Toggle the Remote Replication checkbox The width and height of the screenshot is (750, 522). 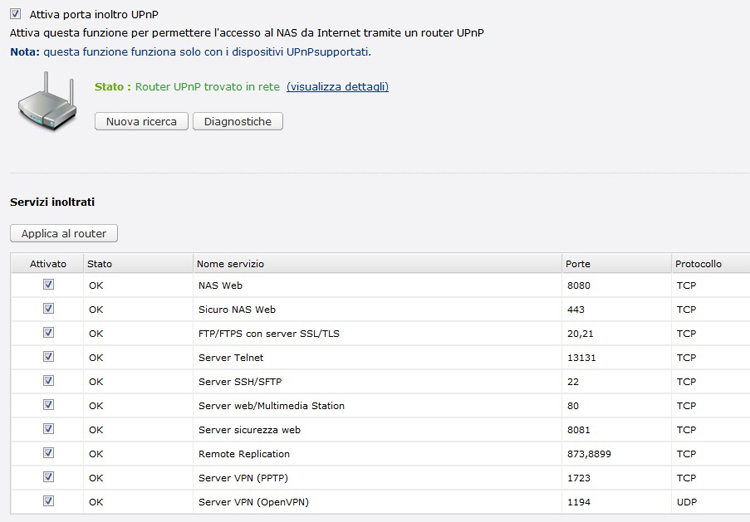pos(48,453)
